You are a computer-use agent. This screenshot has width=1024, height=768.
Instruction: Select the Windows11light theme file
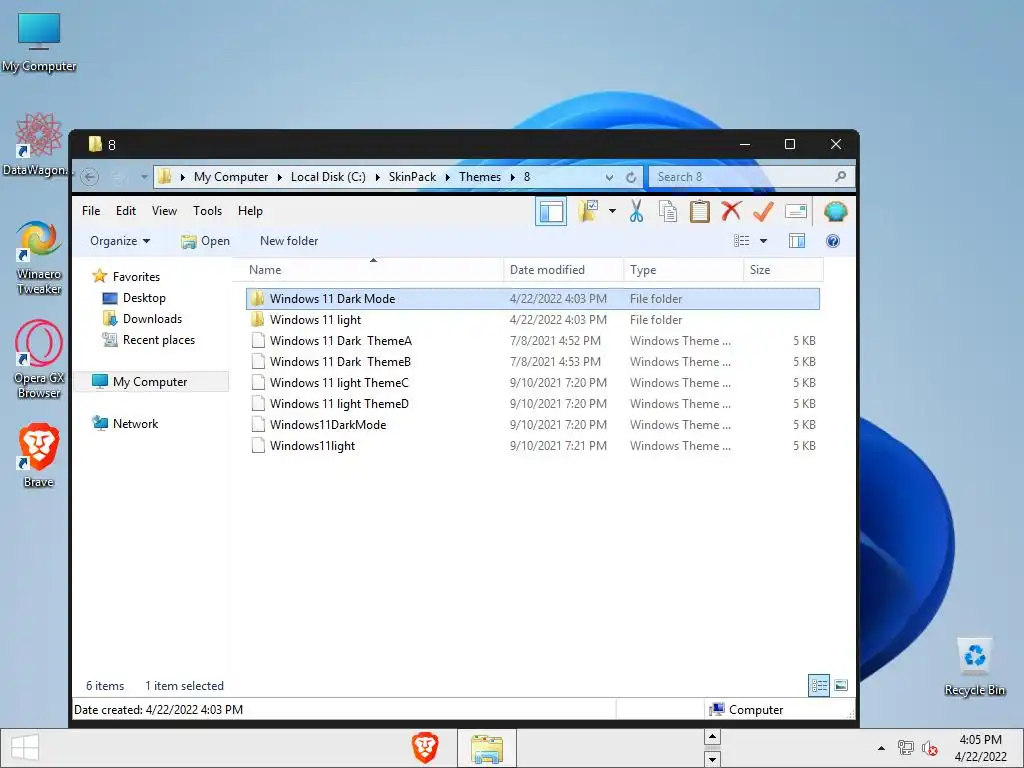point(533,445)
